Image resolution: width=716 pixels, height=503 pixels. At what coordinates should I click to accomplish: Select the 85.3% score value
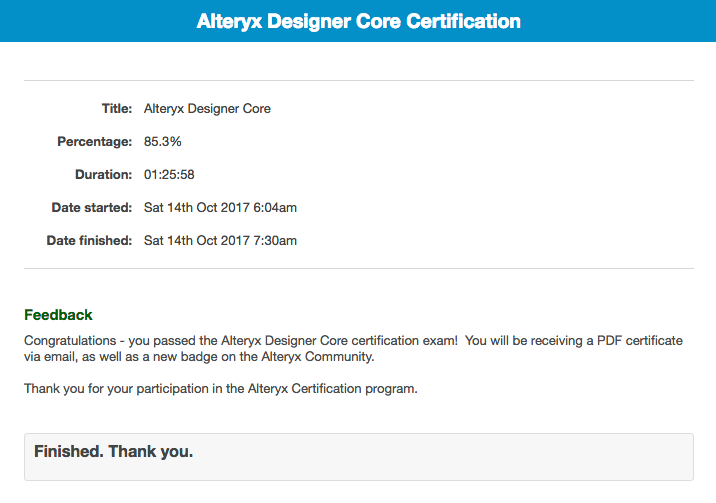(163, 142)
